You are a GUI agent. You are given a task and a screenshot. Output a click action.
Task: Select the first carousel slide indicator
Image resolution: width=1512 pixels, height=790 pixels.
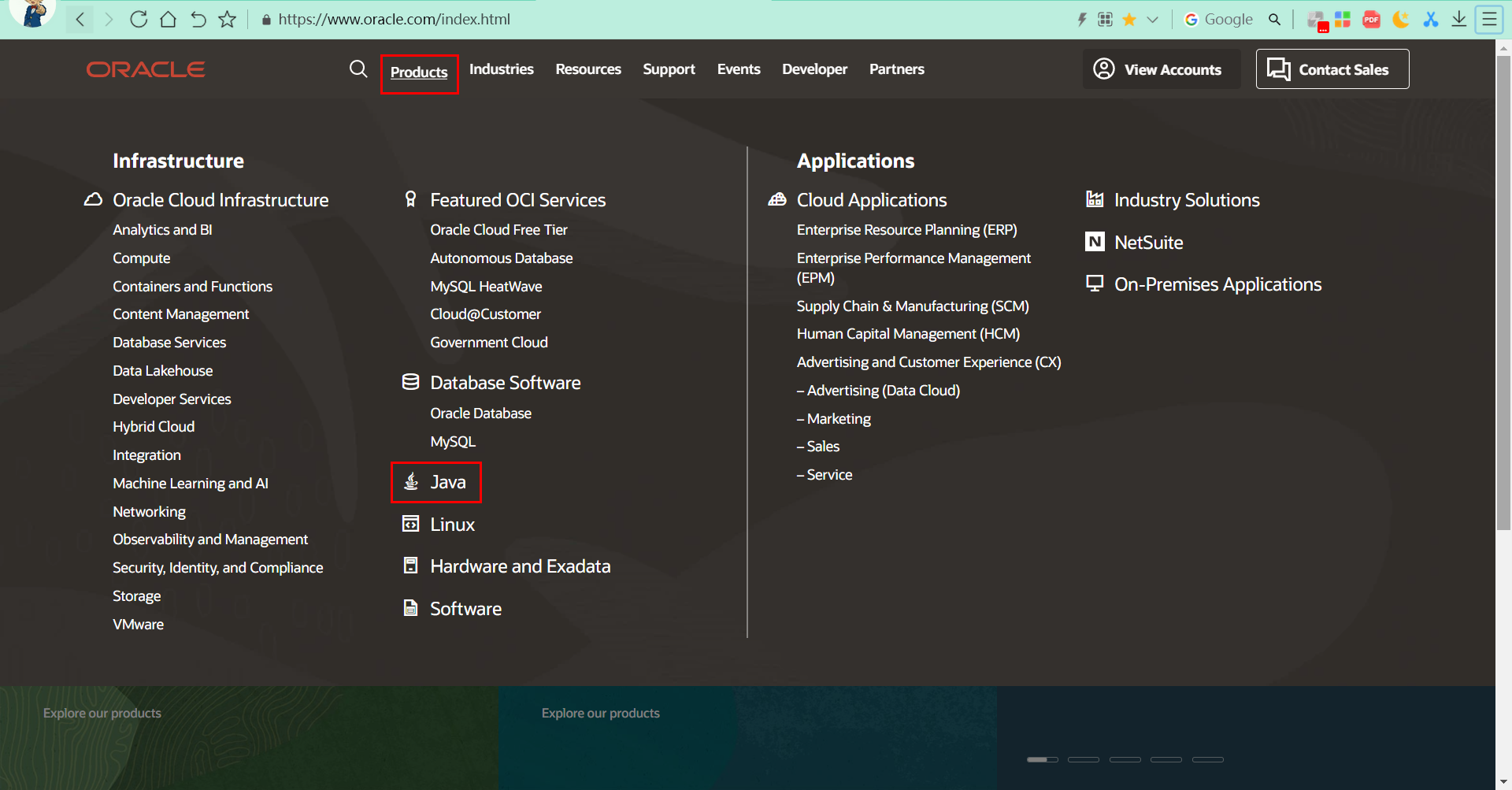[x=1043, y=759]
